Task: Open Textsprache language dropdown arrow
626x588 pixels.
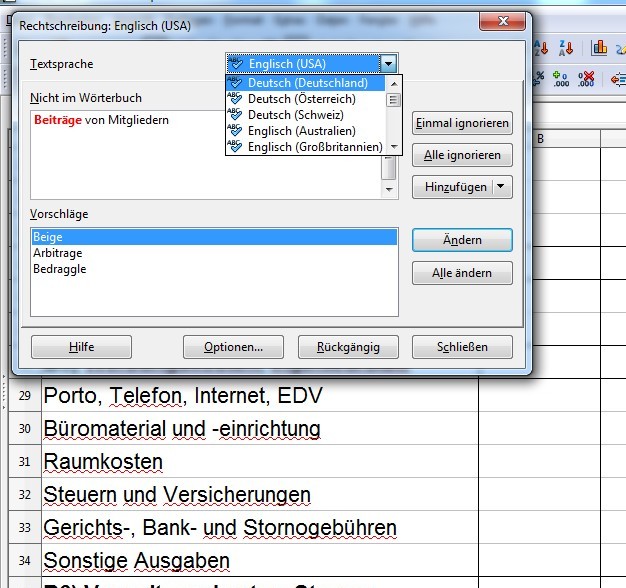Action: coord(388,63)
